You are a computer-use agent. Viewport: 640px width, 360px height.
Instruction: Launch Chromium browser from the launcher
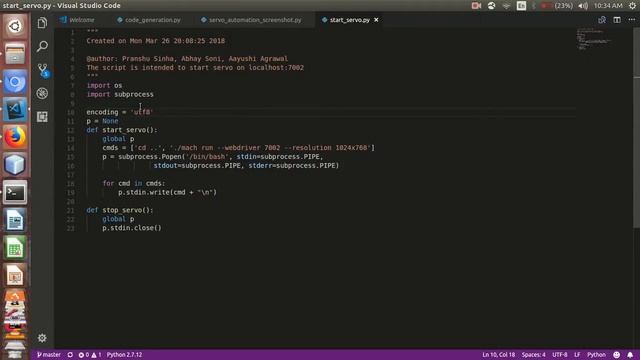click(15, 82)
